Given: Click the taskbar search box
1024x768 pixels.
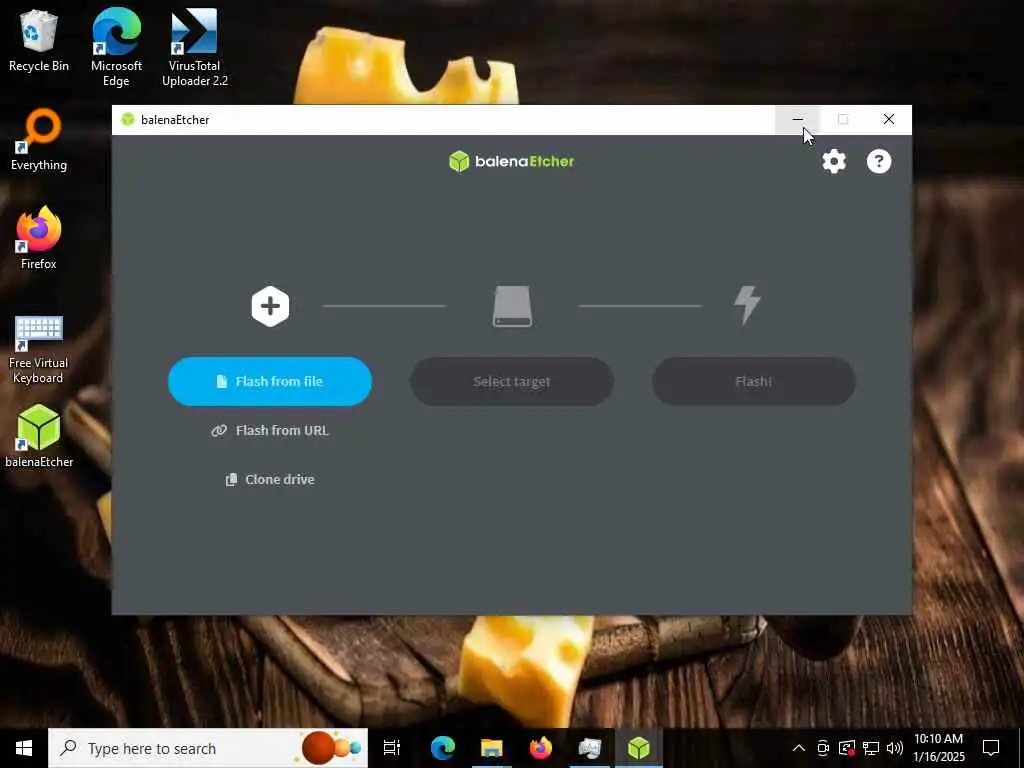Looking at the screenshot, I should (208, 748).
